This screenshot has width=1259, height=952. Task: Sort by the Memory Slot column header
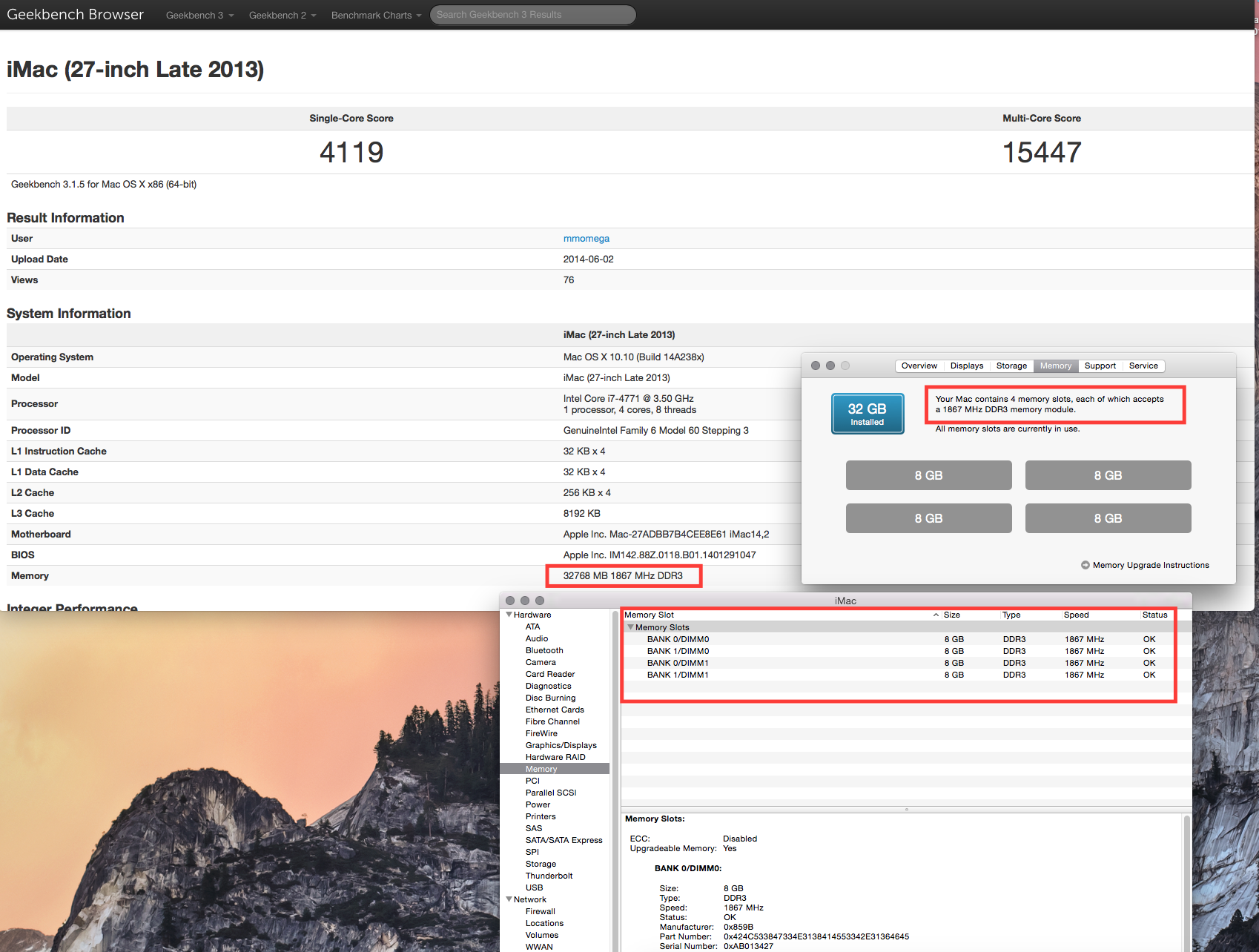click(x=780, y=615)
